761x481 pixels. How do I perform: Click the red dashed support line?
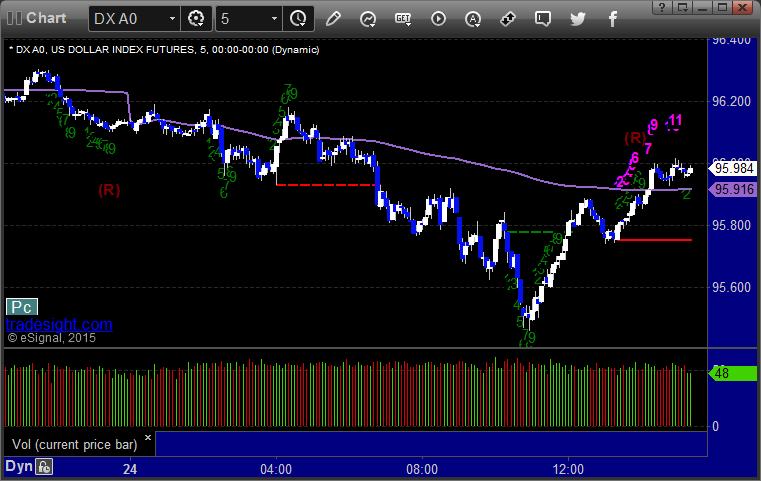click(325, 185)
